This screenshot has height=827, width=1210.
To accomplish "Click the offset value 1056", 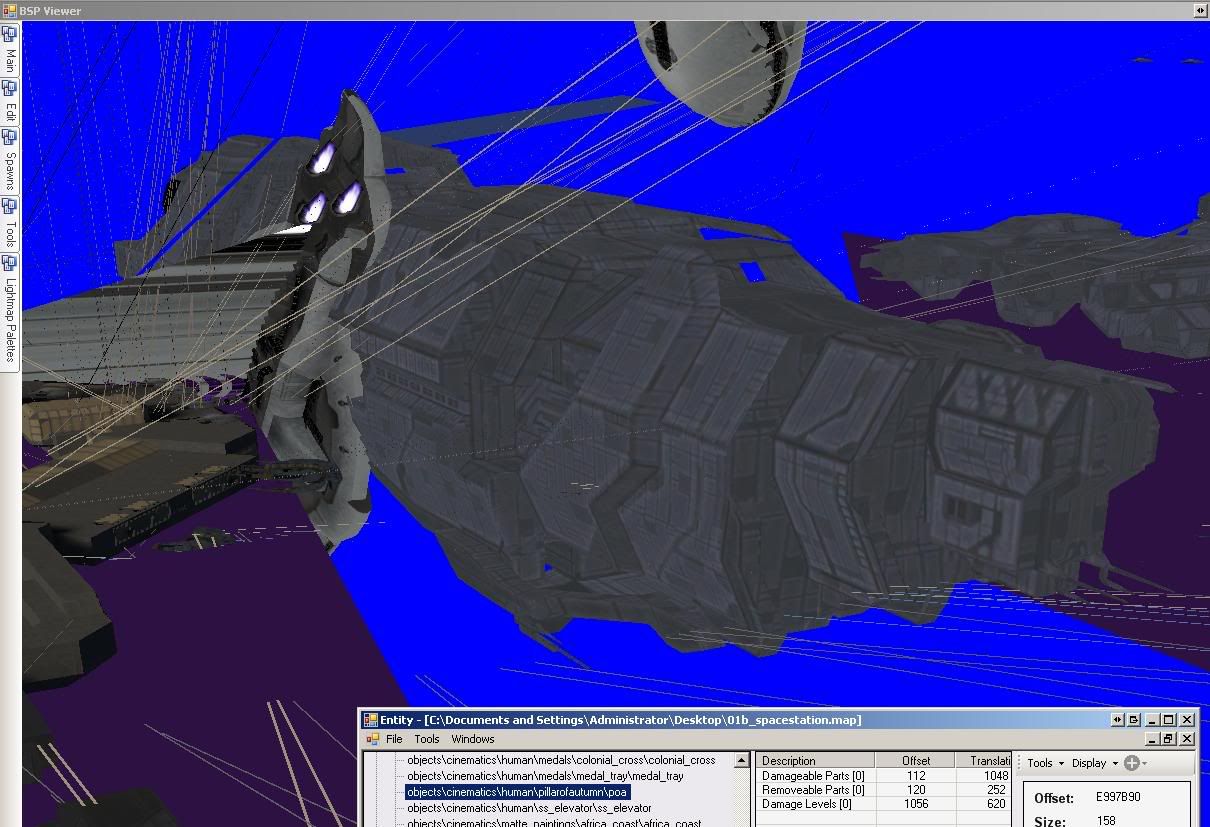I will tap(915, 804).
